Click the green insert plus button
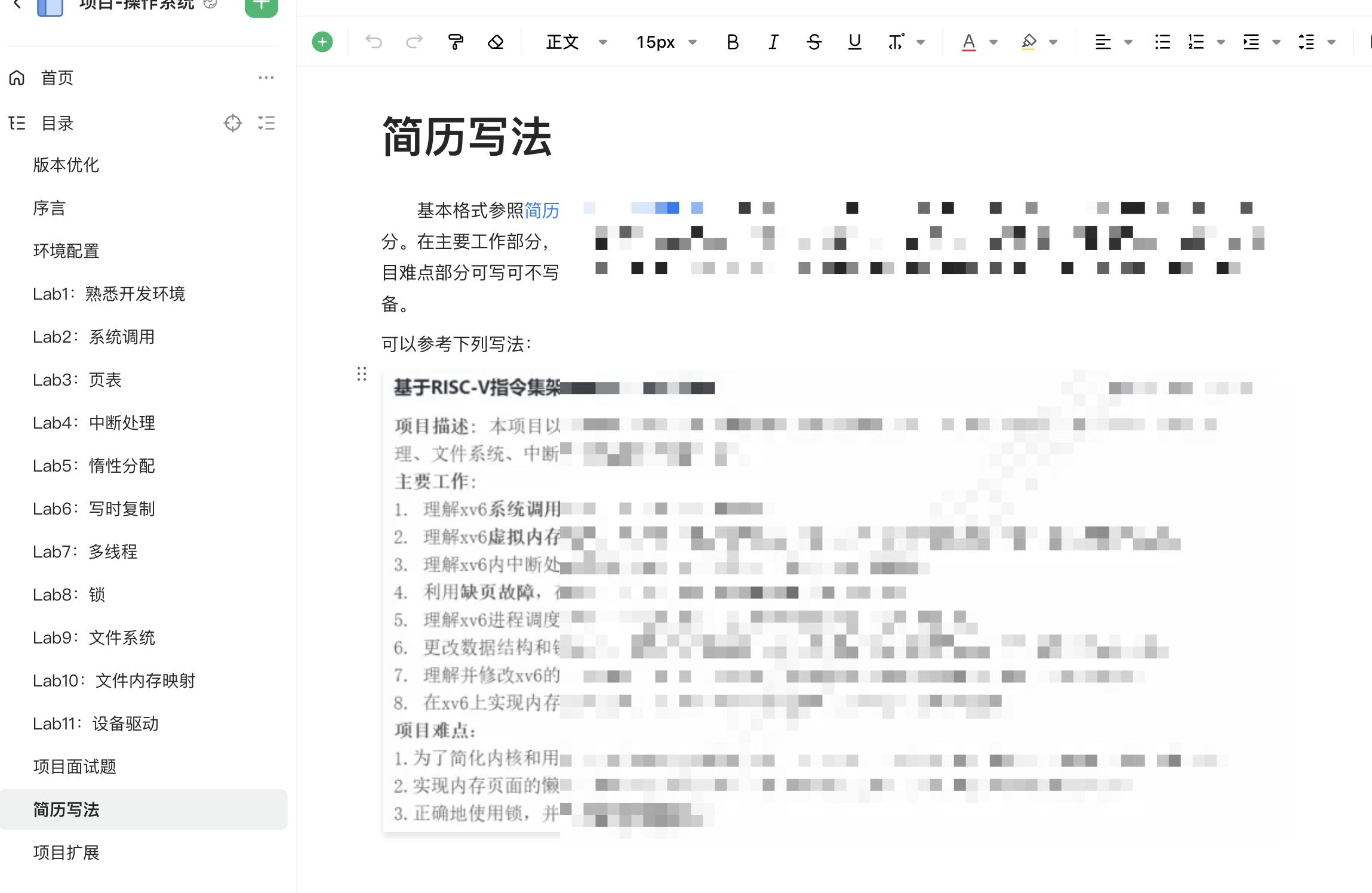Screen dimensions: 1372x893 pos(322,42)
